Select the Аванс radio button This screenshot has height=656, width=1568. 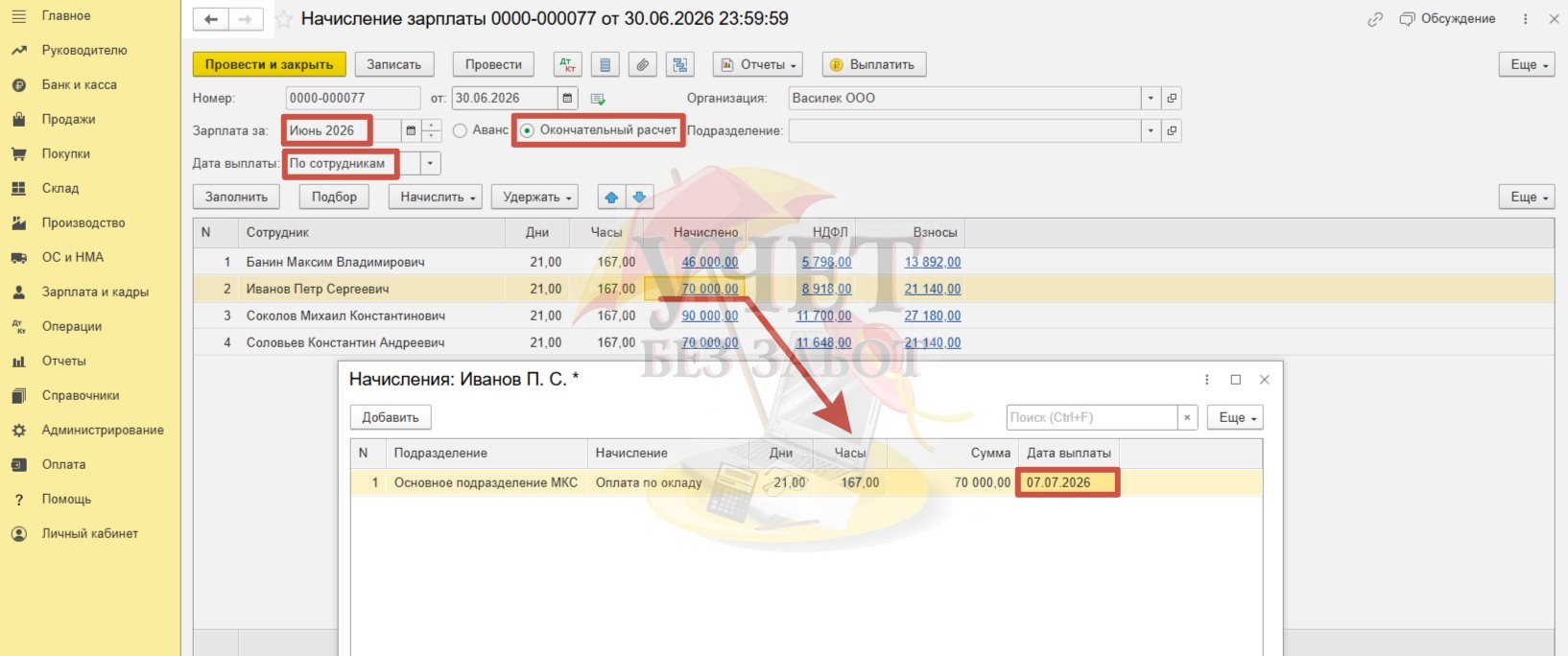460,130
